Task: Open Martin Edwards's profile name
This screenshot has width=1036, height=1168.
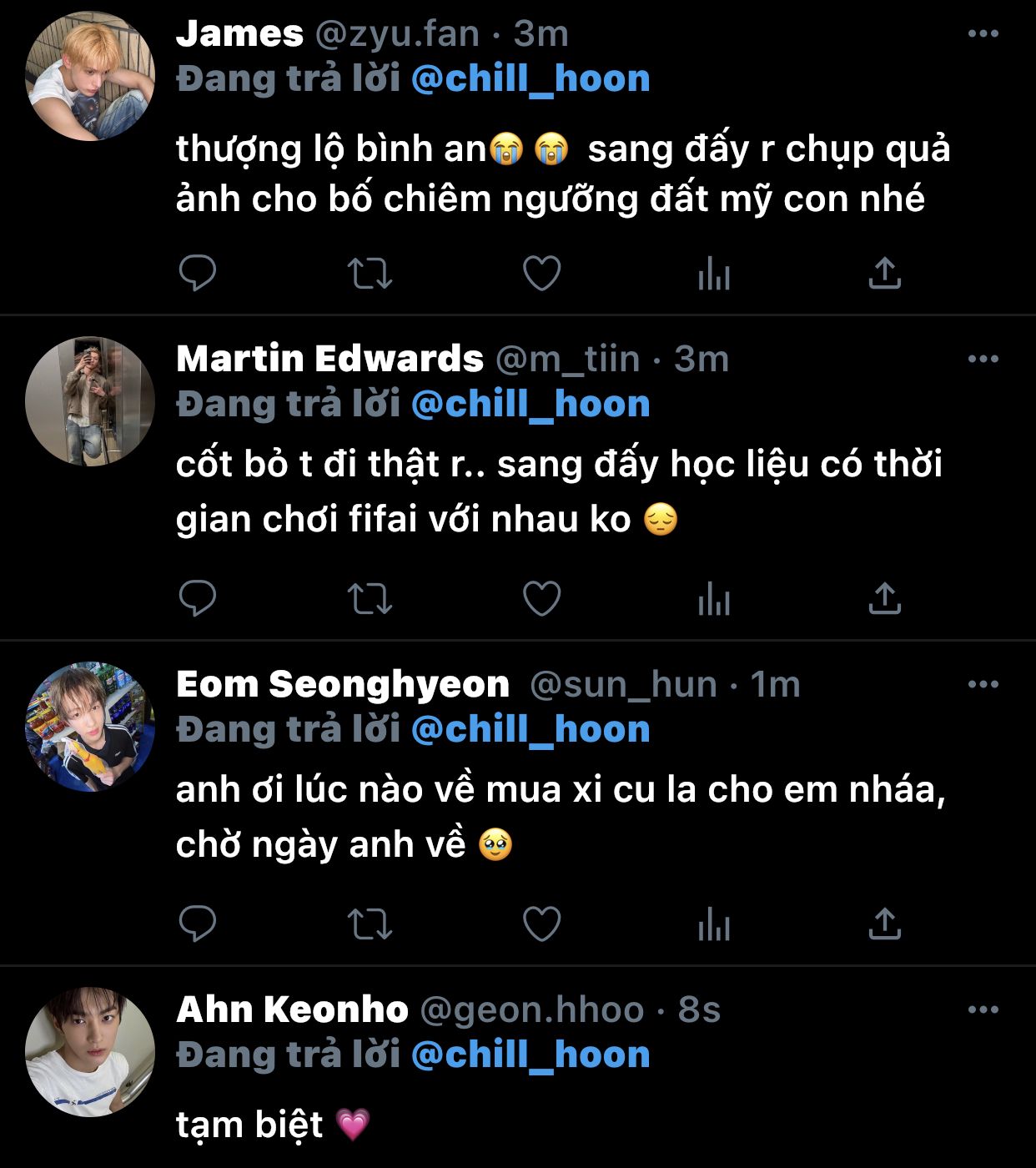Action: 329,359
